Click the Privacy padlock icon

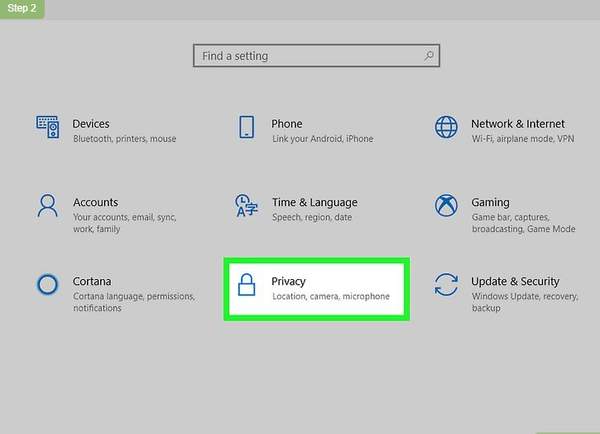[x=246, y=286]
